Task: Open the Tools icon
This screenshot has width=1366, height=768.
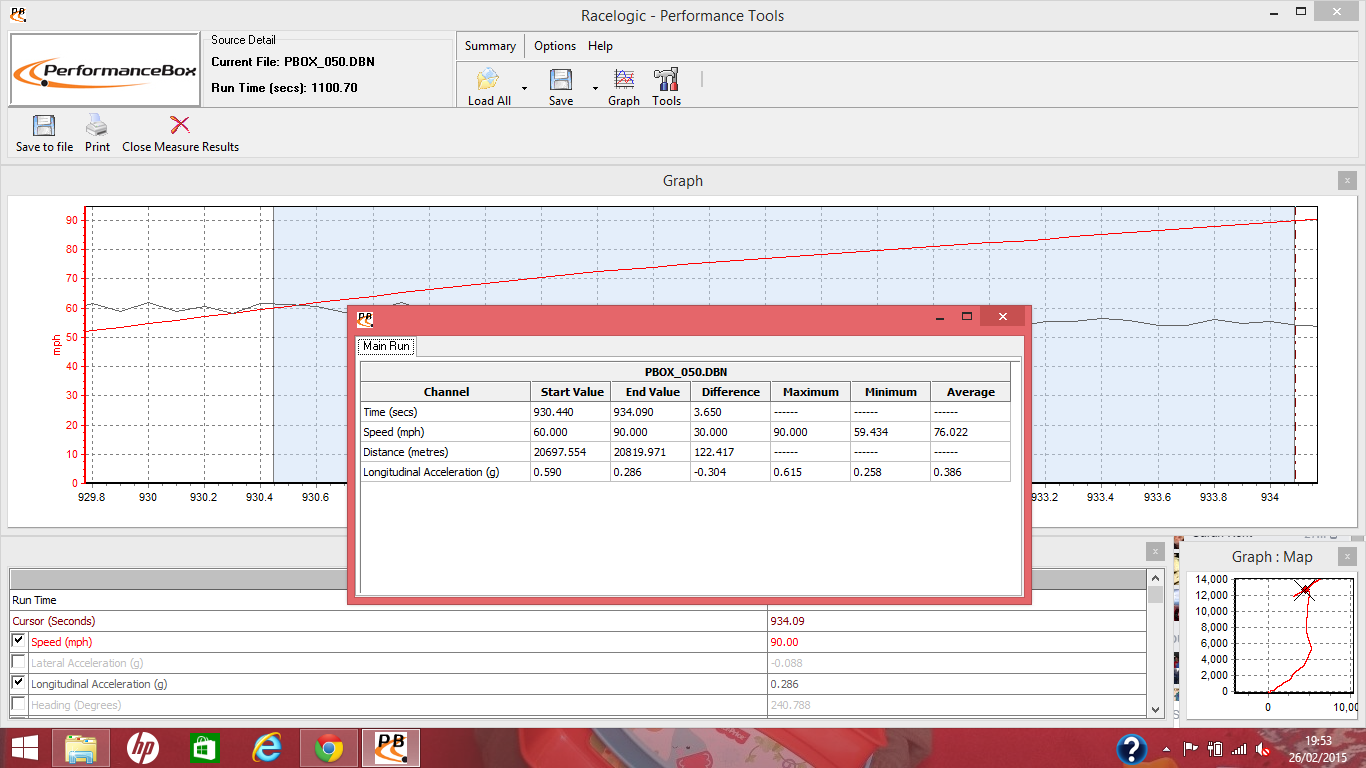Action: click(x=666, y=80)
